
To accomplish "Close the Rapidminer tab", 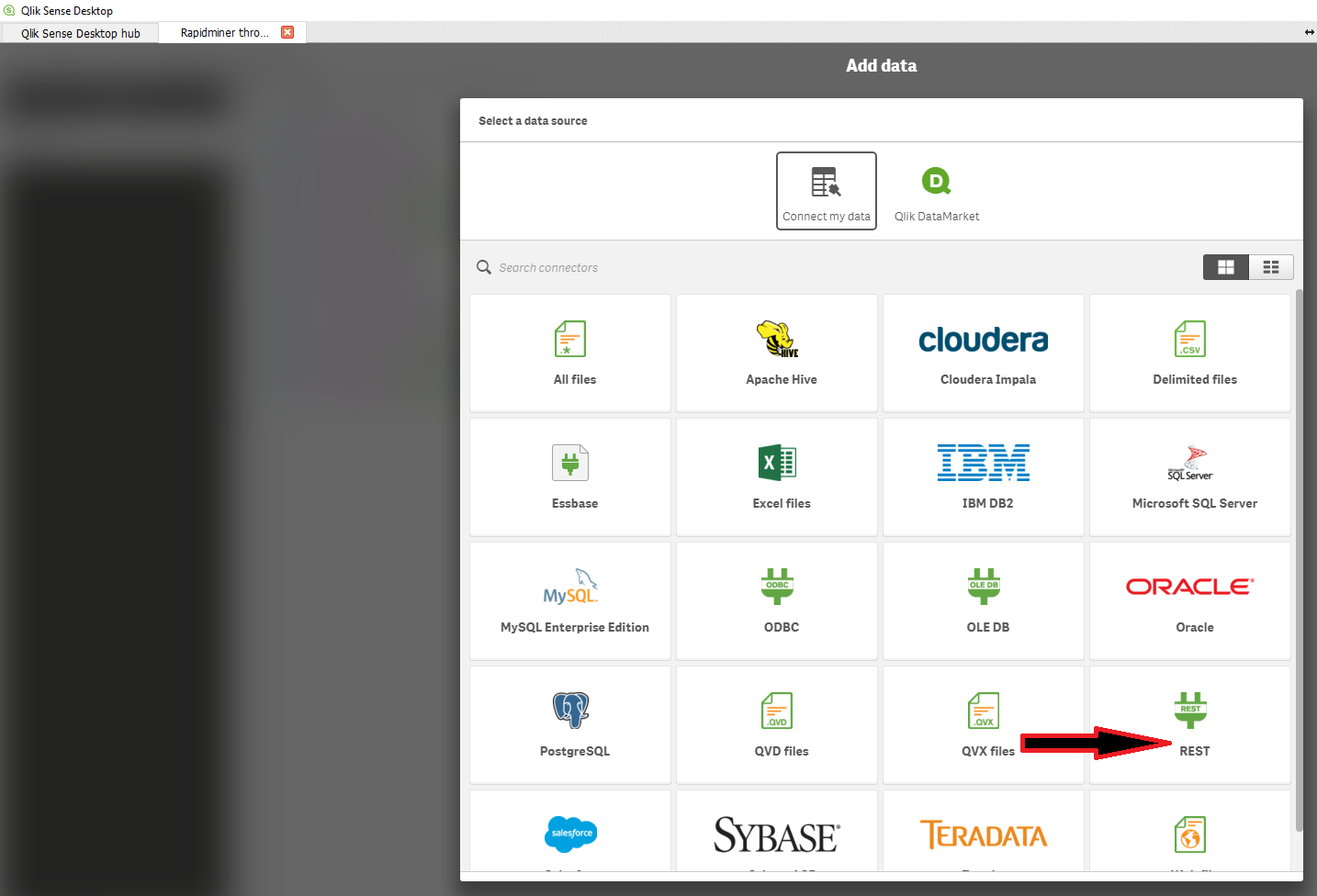I will point(287,32).
